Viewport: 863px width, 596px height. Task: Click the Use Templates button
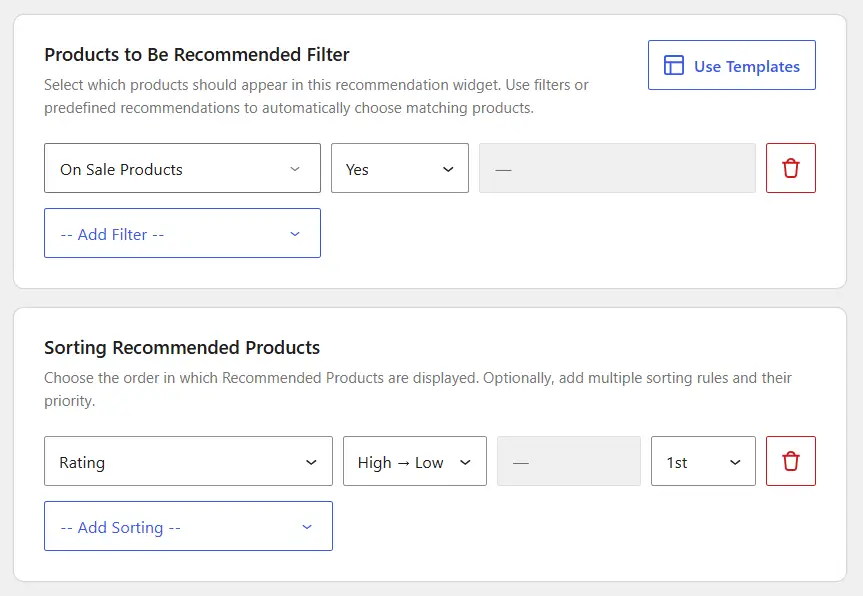(x=731, y=65)
